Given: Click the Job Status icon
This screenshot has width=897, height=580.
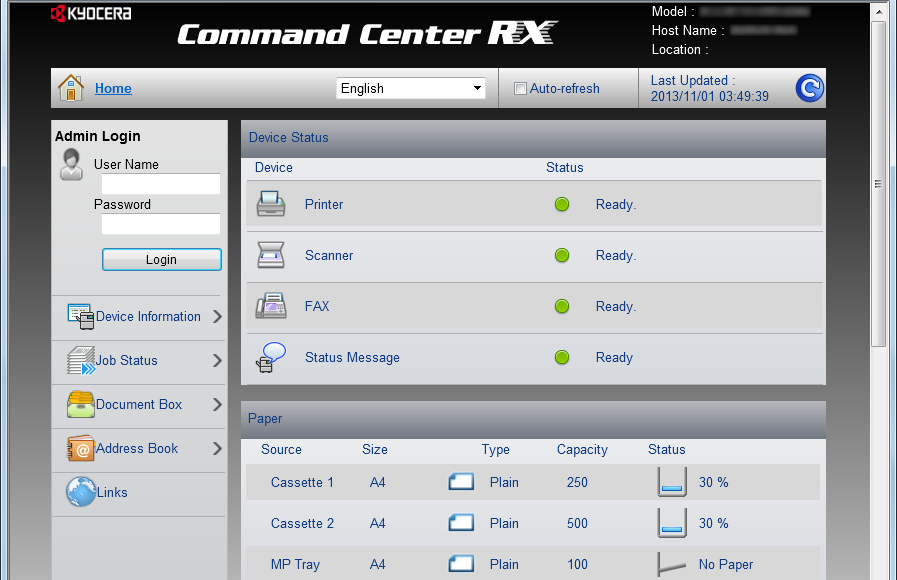Looking at the screenshot, I should coord(81,360).
